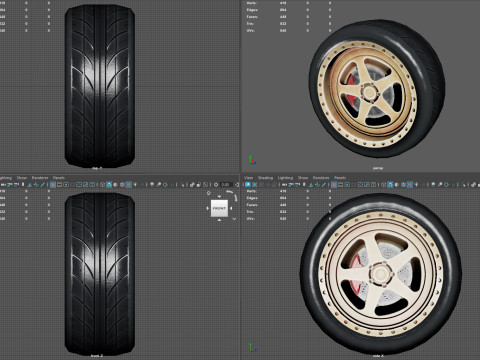Expand ViewCube options chevron
This screenshot has width=480, height=360.
234,219
